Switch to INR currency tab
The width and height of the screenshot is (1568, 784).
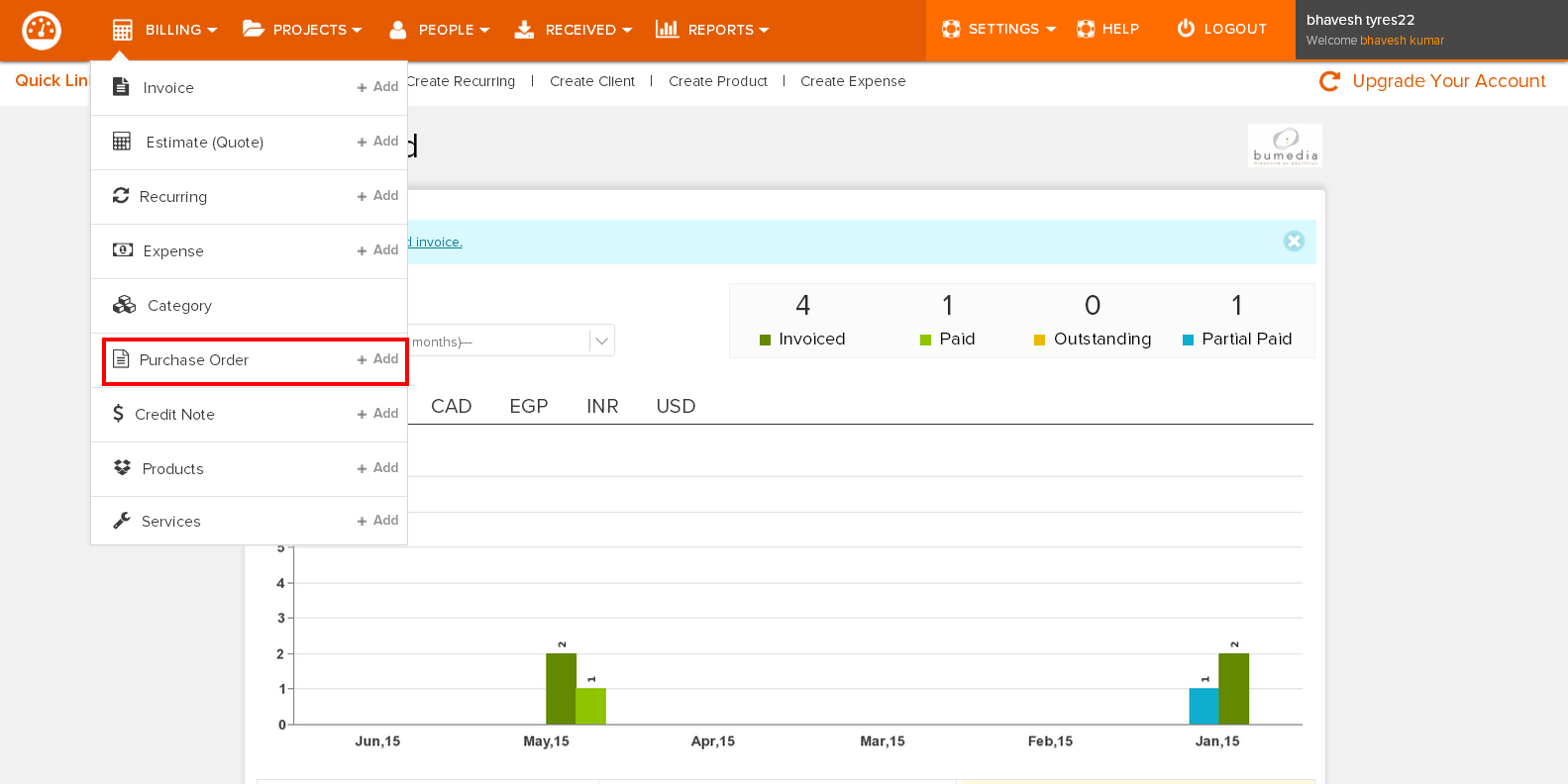tap(602, 406)
